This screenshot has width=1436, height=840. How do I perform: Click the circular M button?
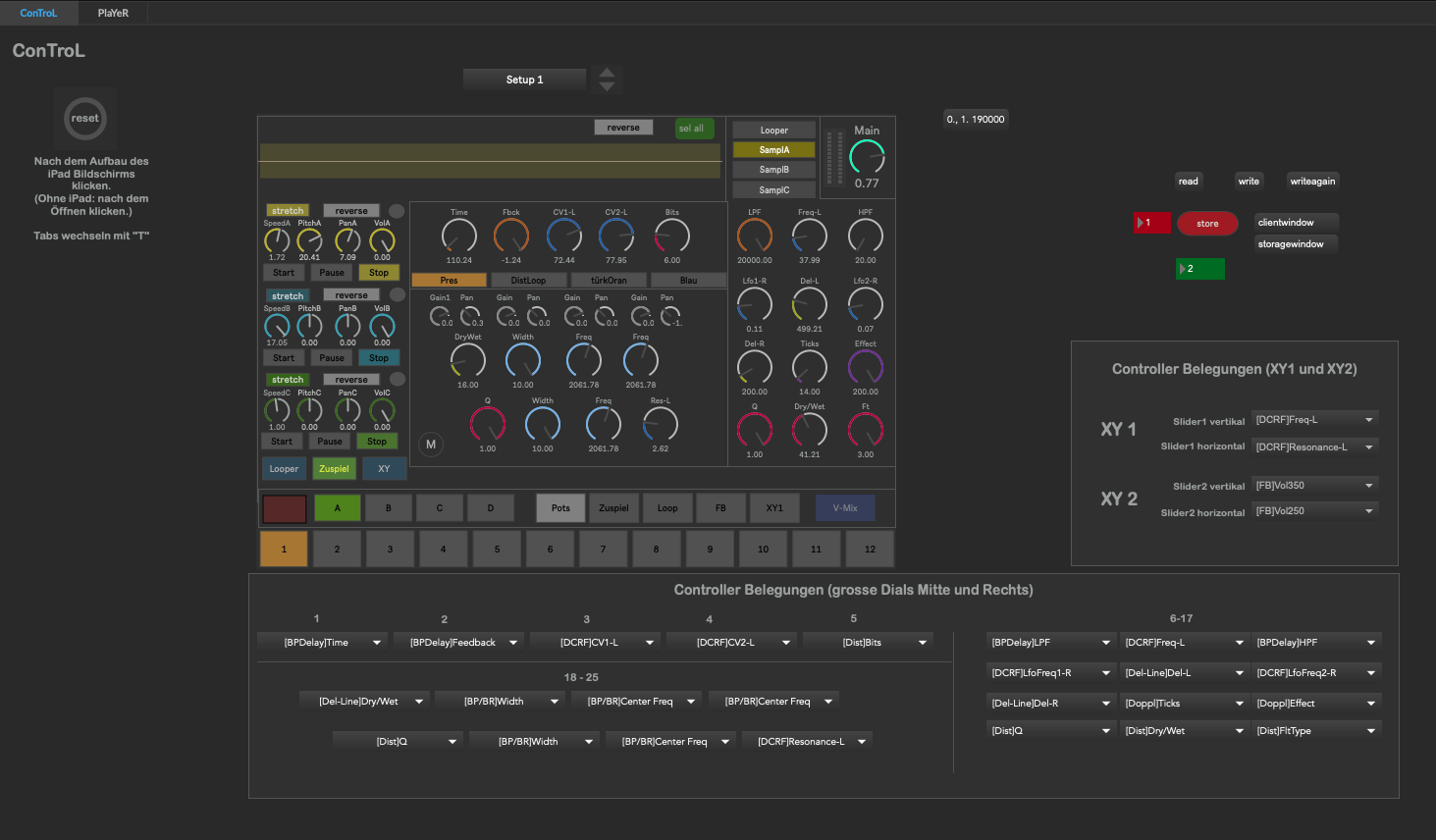click(431, 445)
